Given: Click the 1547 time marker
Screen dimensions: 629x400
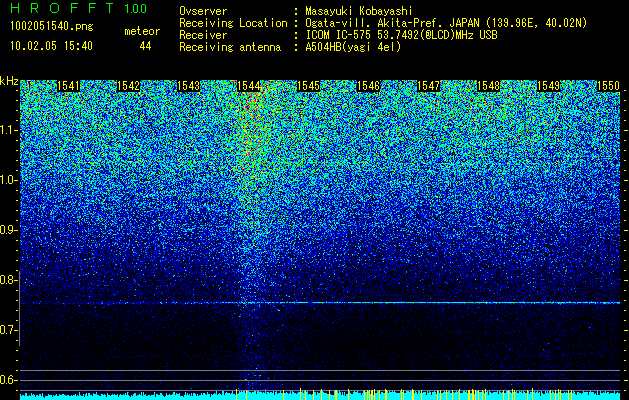Looking at the screenshot, I should click(428, 86).
